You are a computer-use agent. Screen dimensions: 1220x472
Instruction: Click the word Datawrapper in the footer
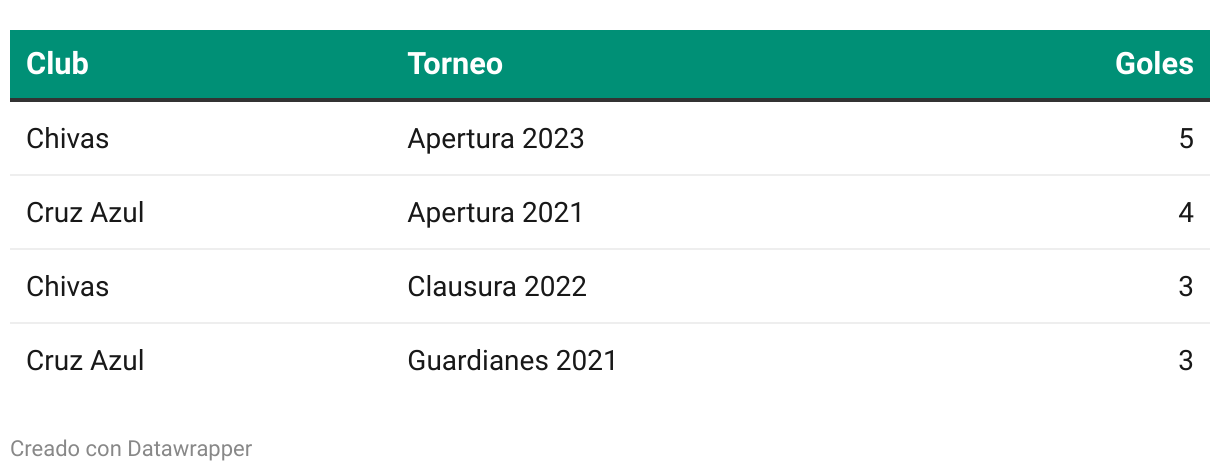190,448
